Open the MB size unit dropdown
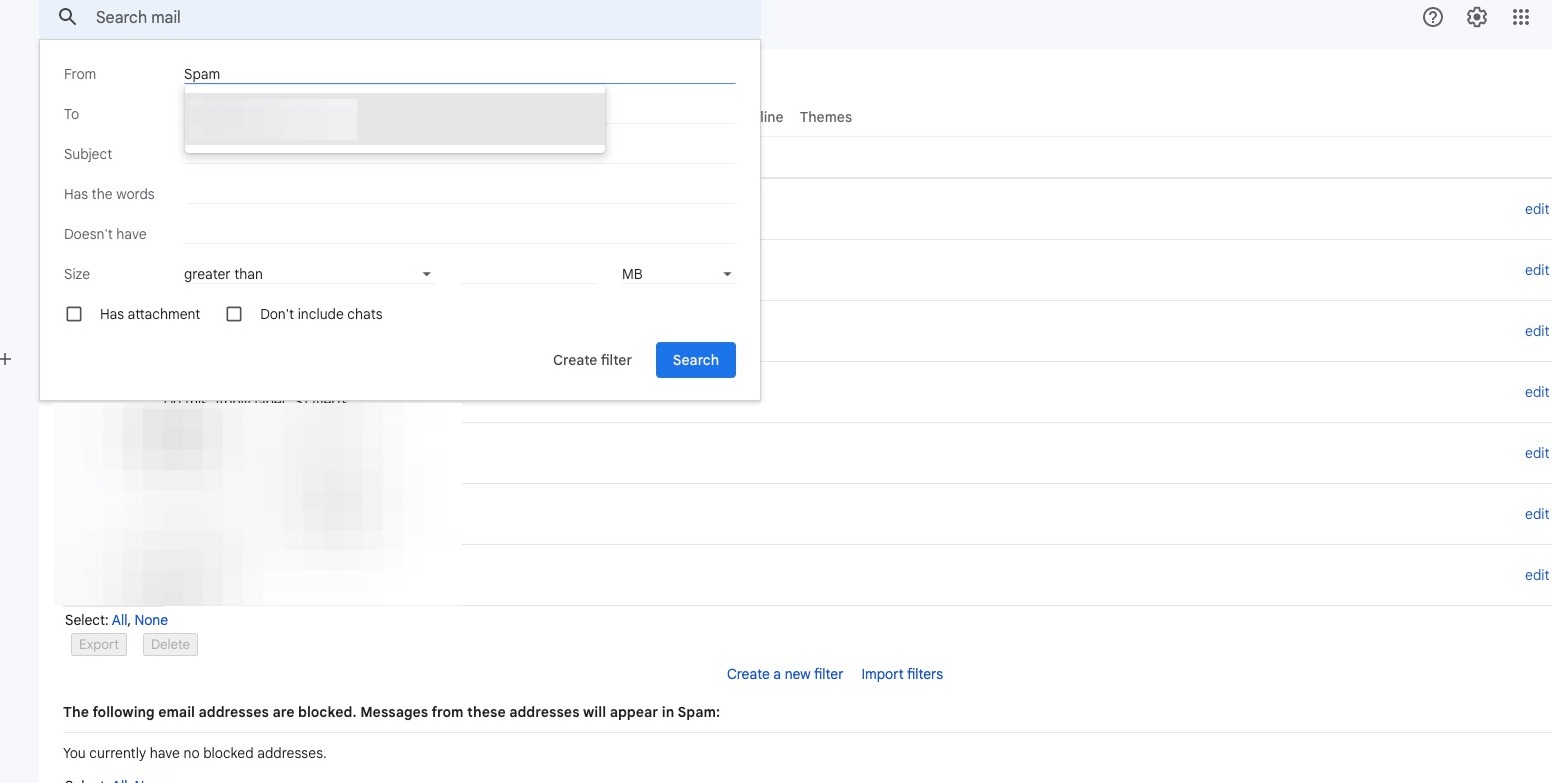Viewport: 1552px width, 783px height. tap(677, 274)
